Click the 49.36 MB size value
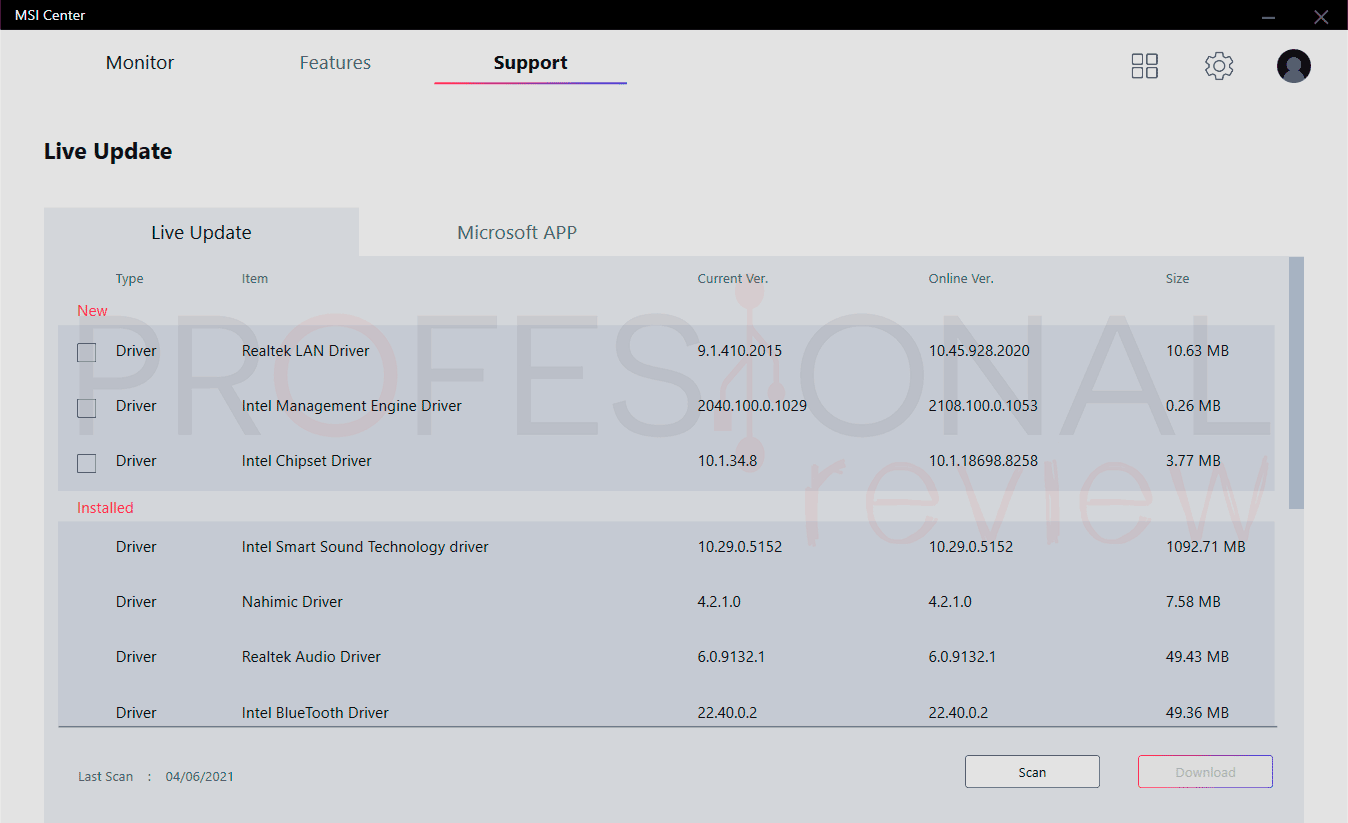This screenshot has height=823, width=1348. [x=1197, y=713]
